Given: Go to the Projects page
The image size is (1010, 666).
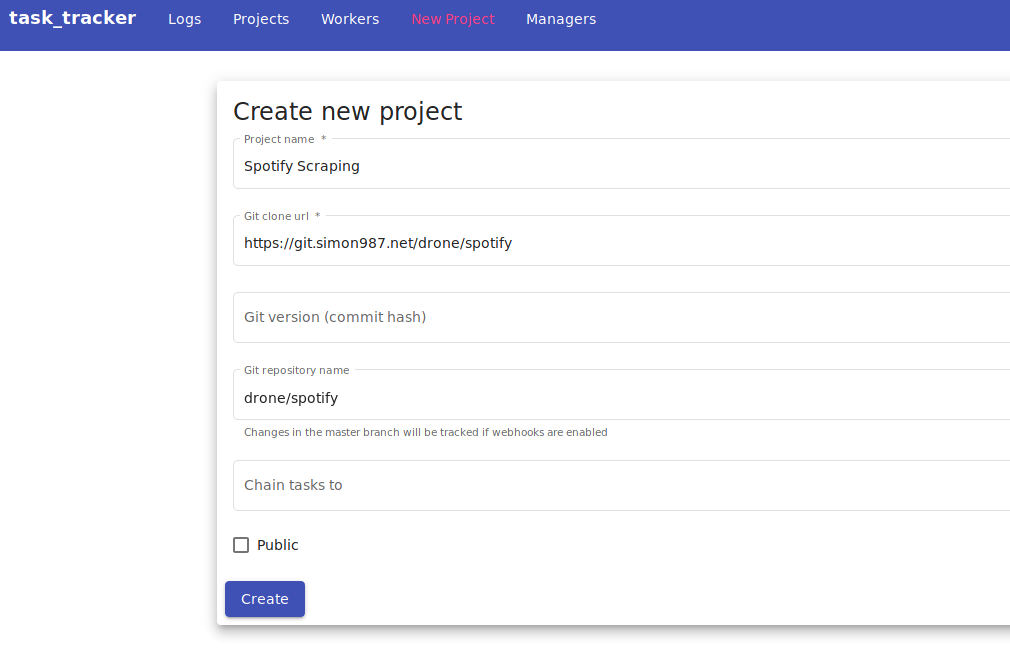Looking at the screenshot, I should tap(261, 19).
